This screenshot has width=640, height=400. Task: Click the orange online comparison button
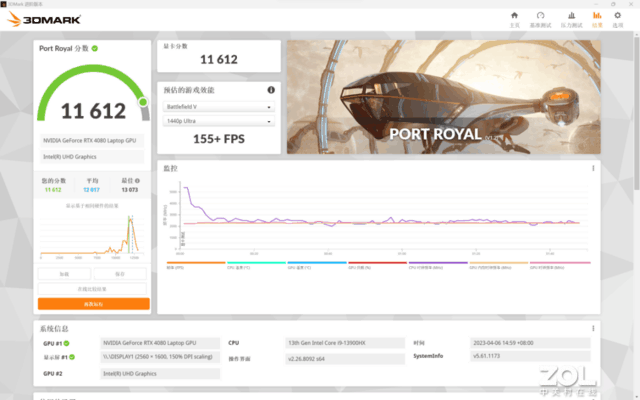click(x=93, y=303)
